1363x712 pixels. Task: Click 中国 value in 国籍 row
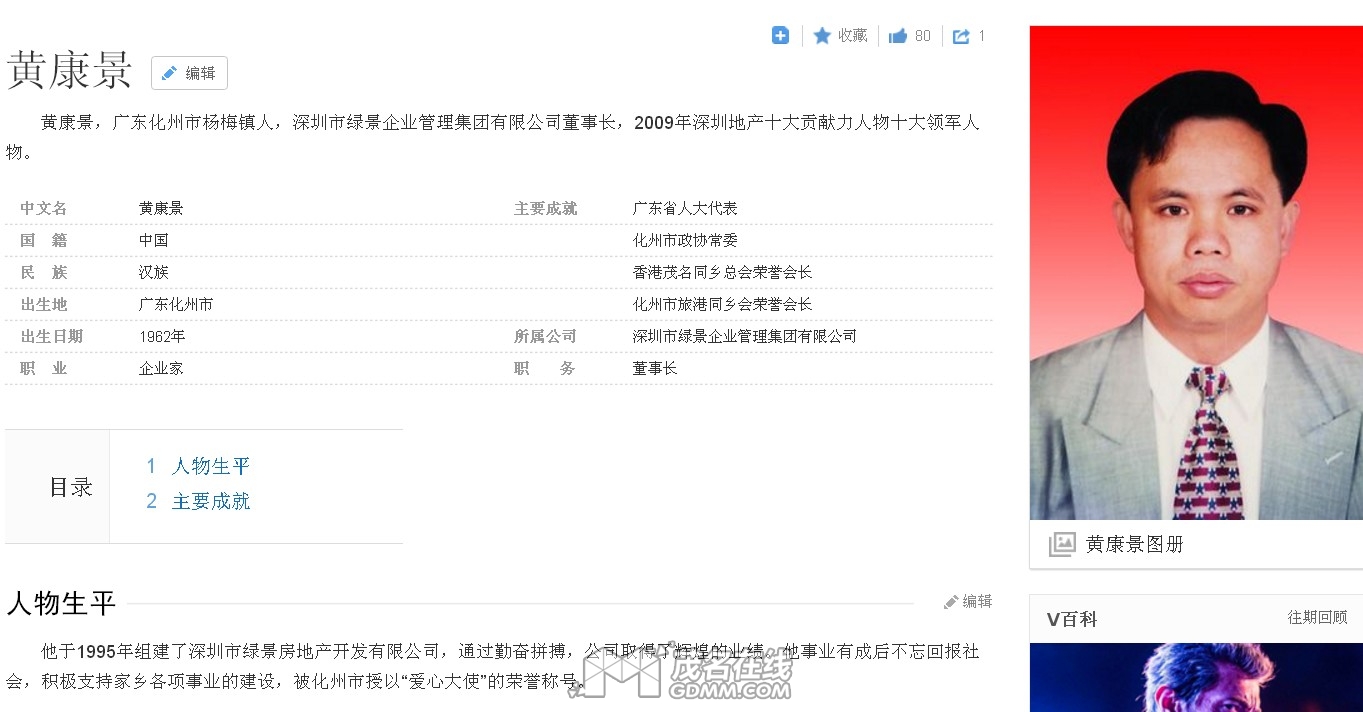pos(154,240)
